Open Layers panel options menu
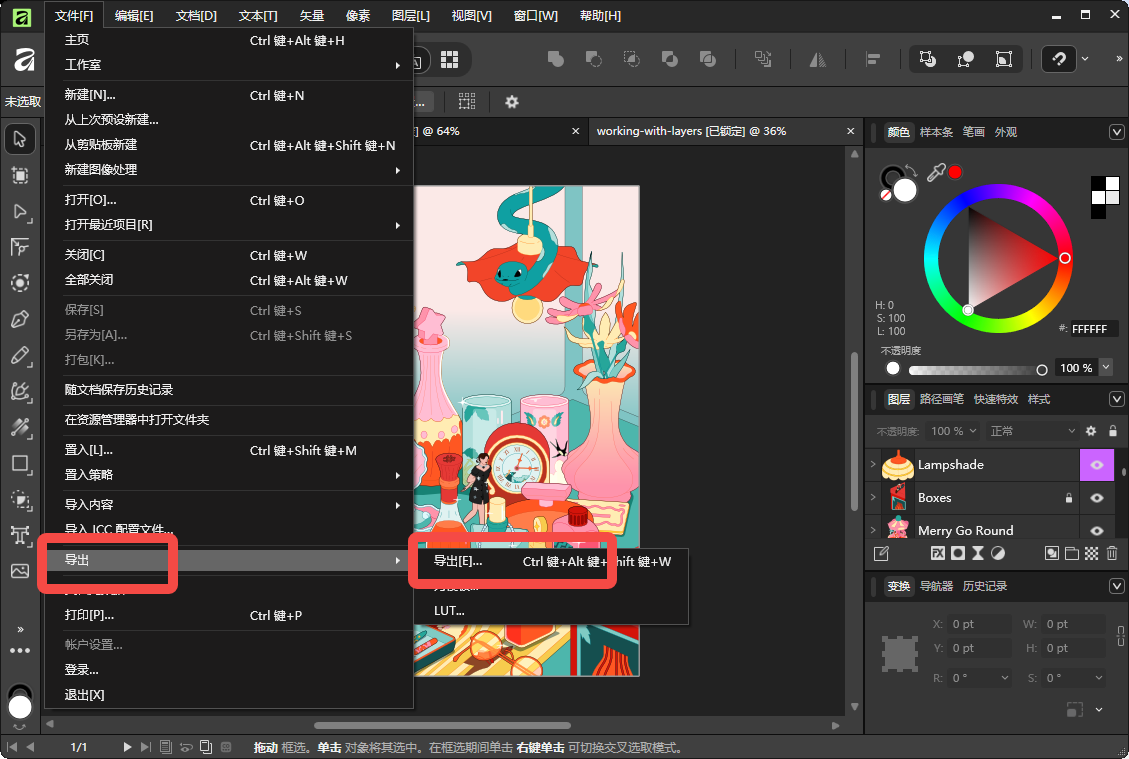 coord(1116,399)
